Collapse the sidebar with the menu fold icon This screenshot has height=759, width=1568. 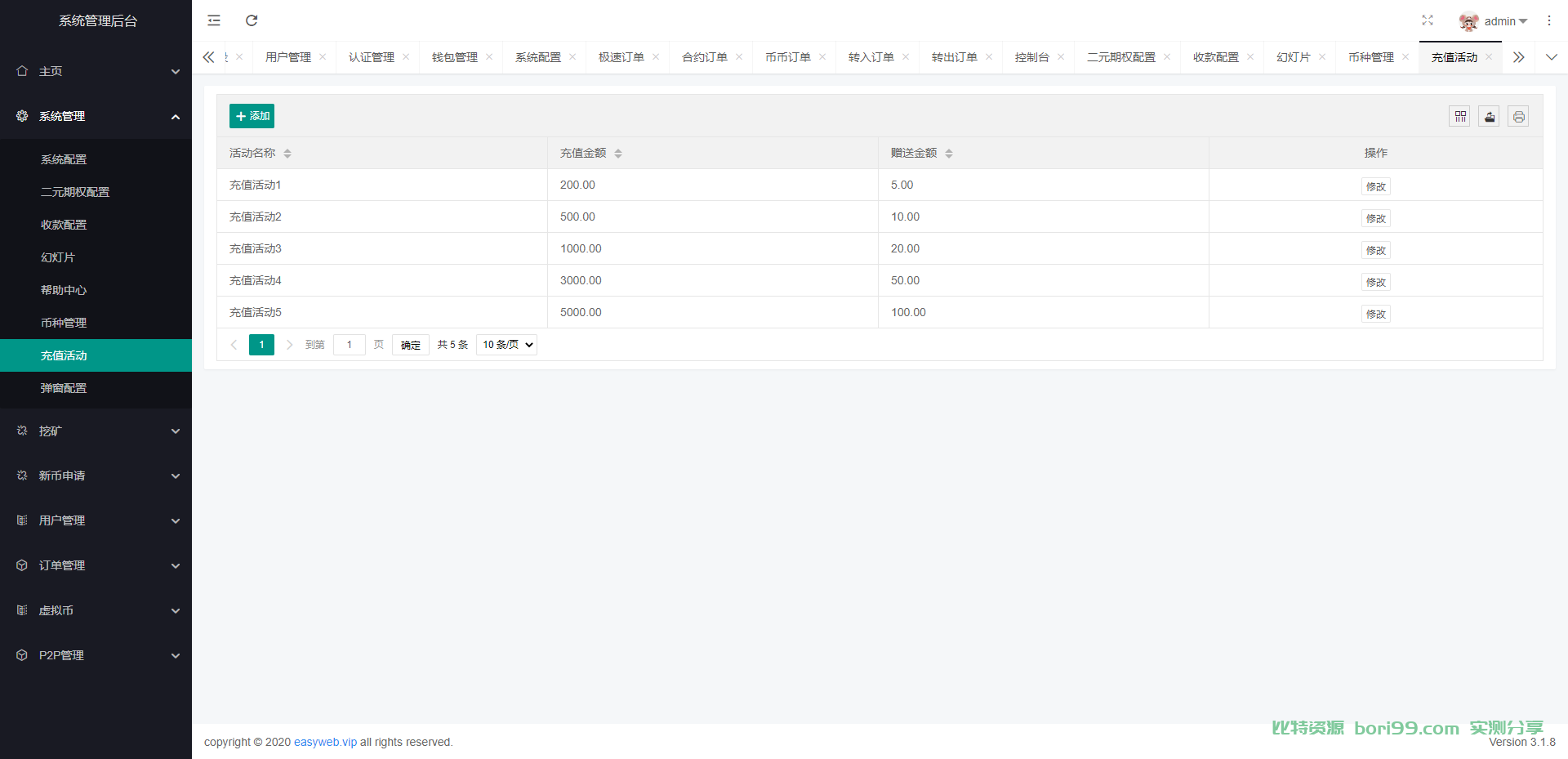tap(214, 20)
